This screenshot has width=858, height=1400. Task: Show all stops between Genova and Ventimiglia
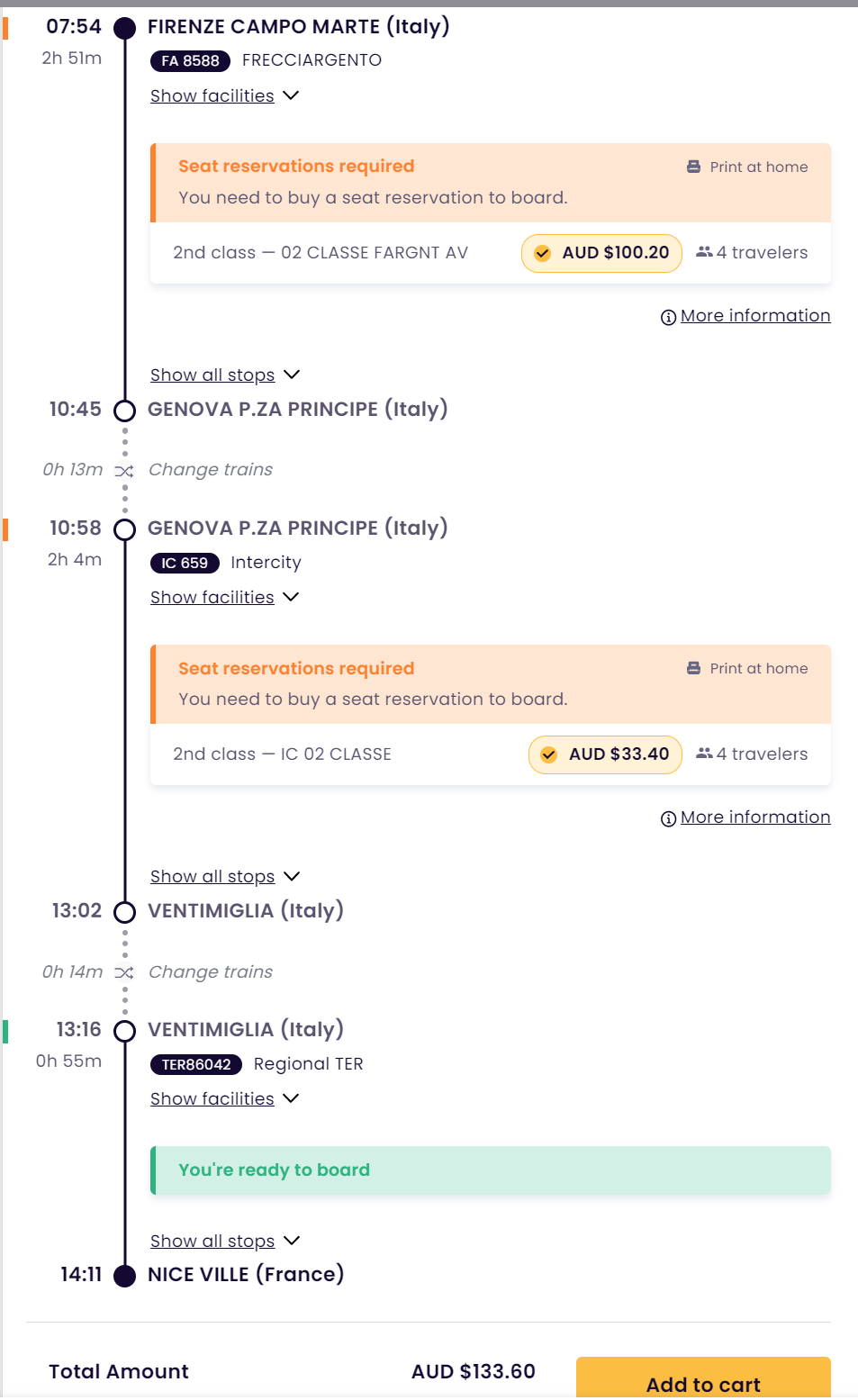225,876
